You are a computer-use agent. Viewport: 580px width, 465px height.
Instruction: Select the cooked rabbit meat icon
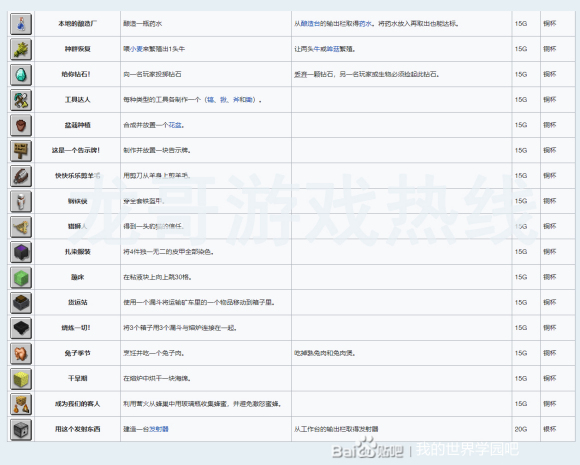click(21, 353)
